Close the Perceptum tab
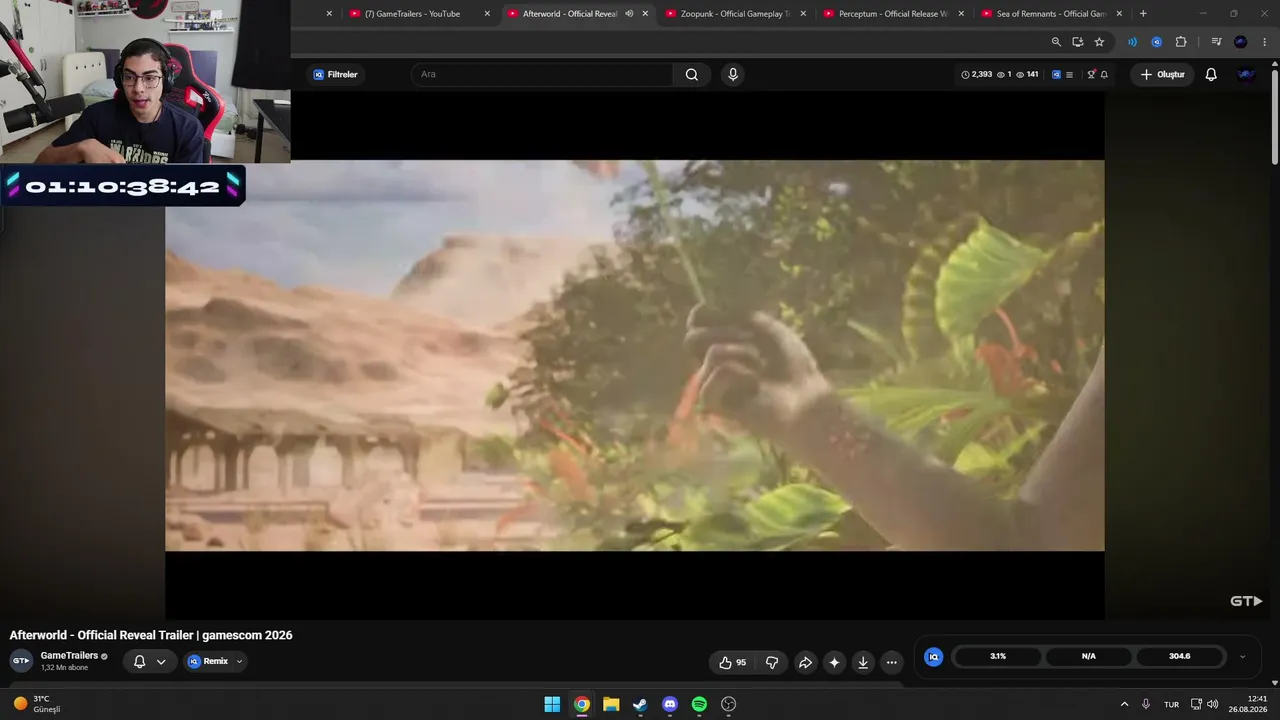This screenshot has width=1280, height=720. (x=961, y=14)
